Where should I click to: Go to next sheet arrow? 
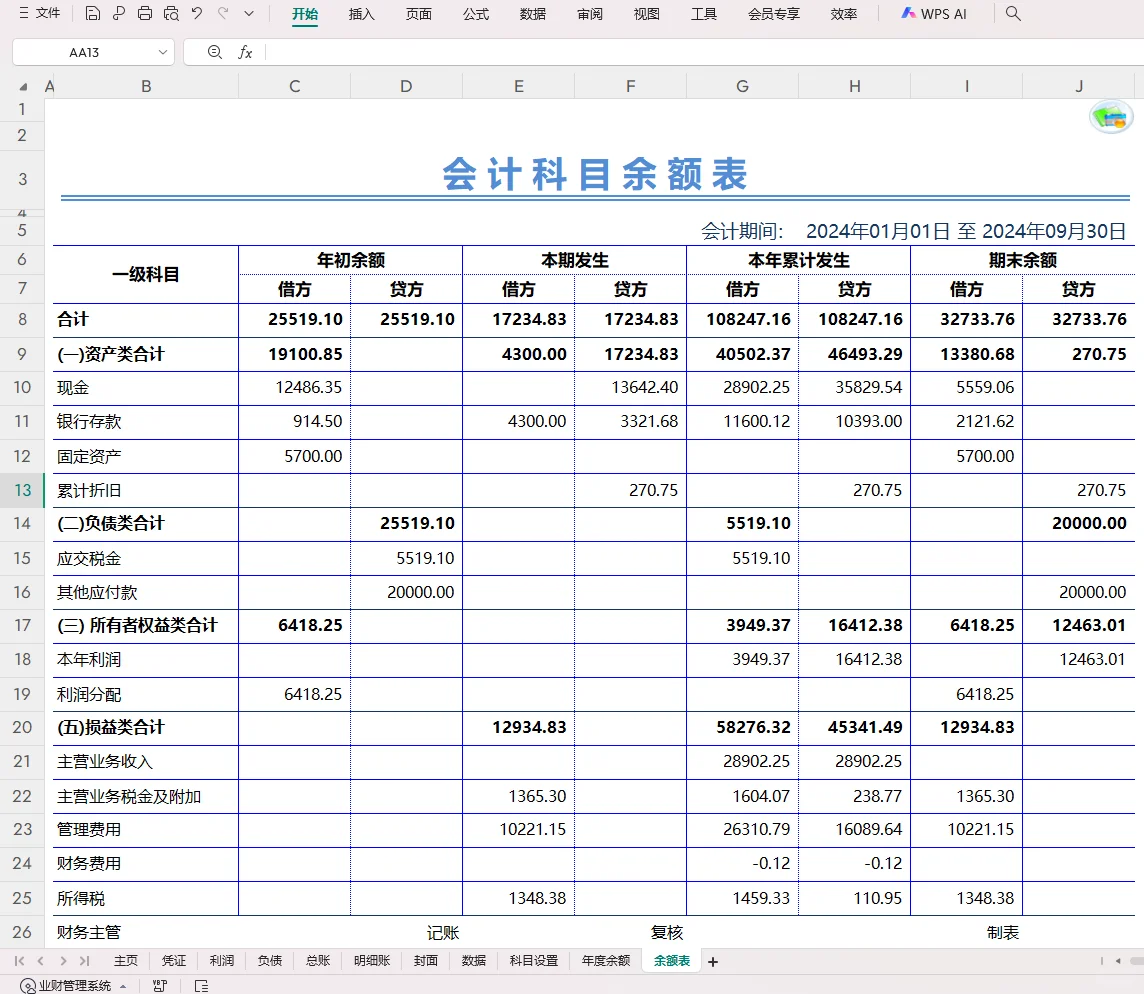[x=63, y=961]
